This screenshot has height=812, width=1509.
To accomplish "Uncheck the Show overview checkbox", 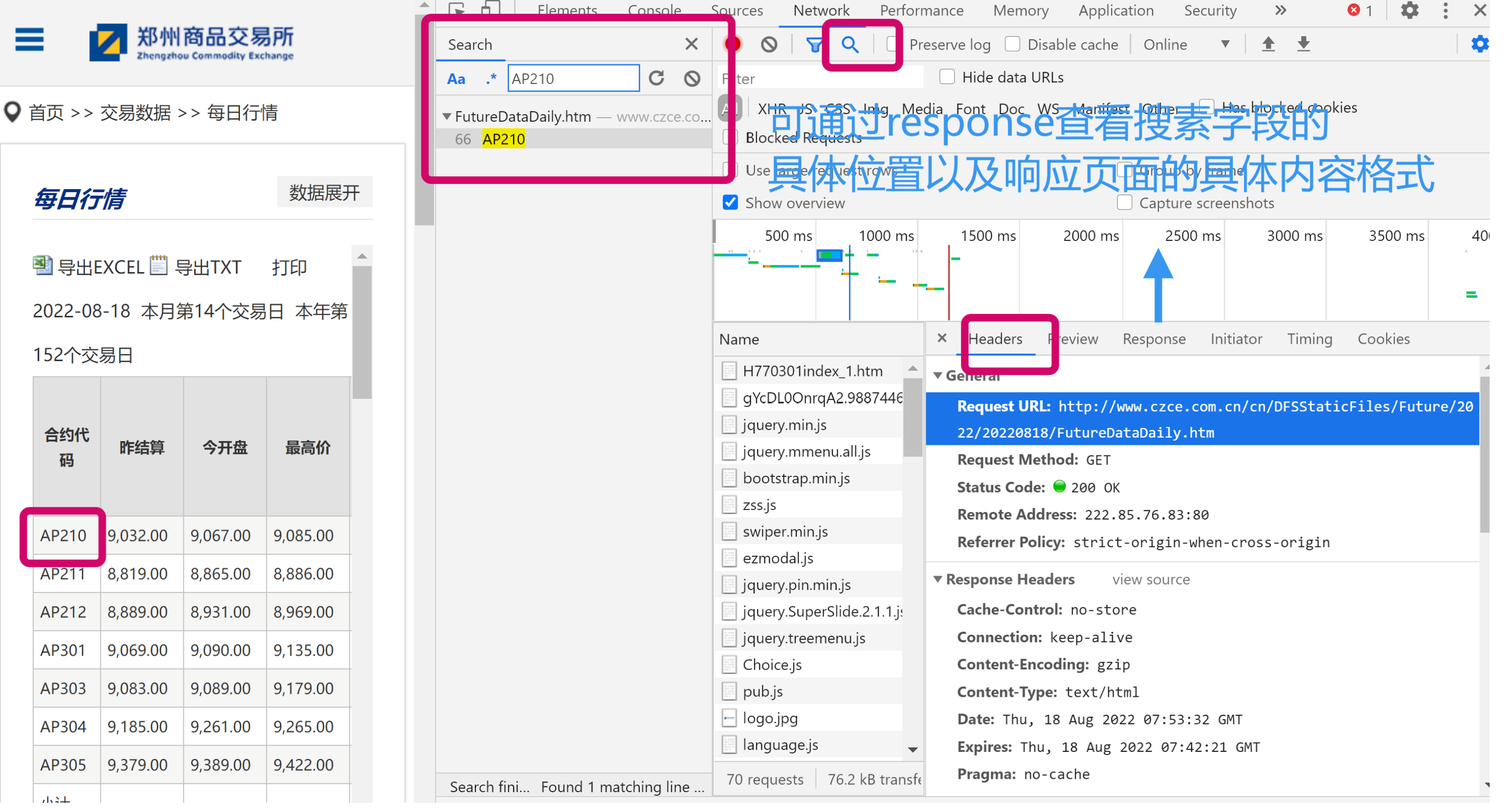I will [x=730, y=203].
